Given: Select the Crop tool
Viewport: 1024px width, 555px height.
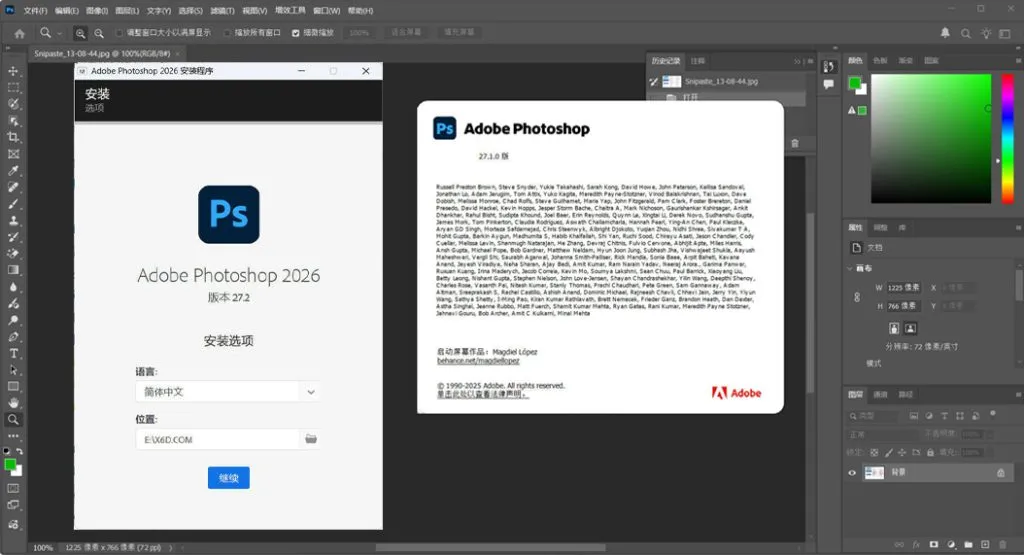Looking at the screenshot, I should coord(13,137).
